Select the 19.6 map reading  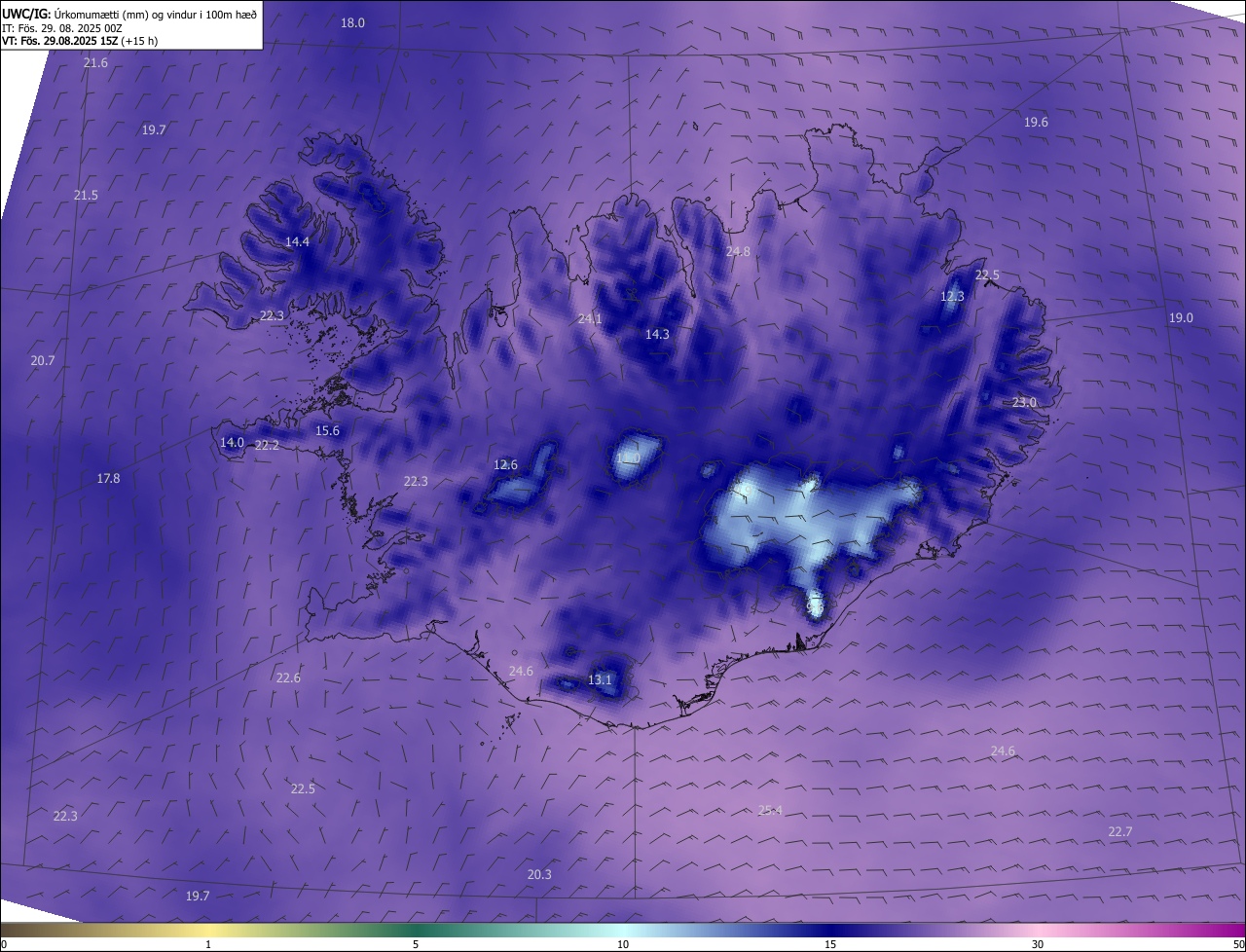pos(1036,122)
